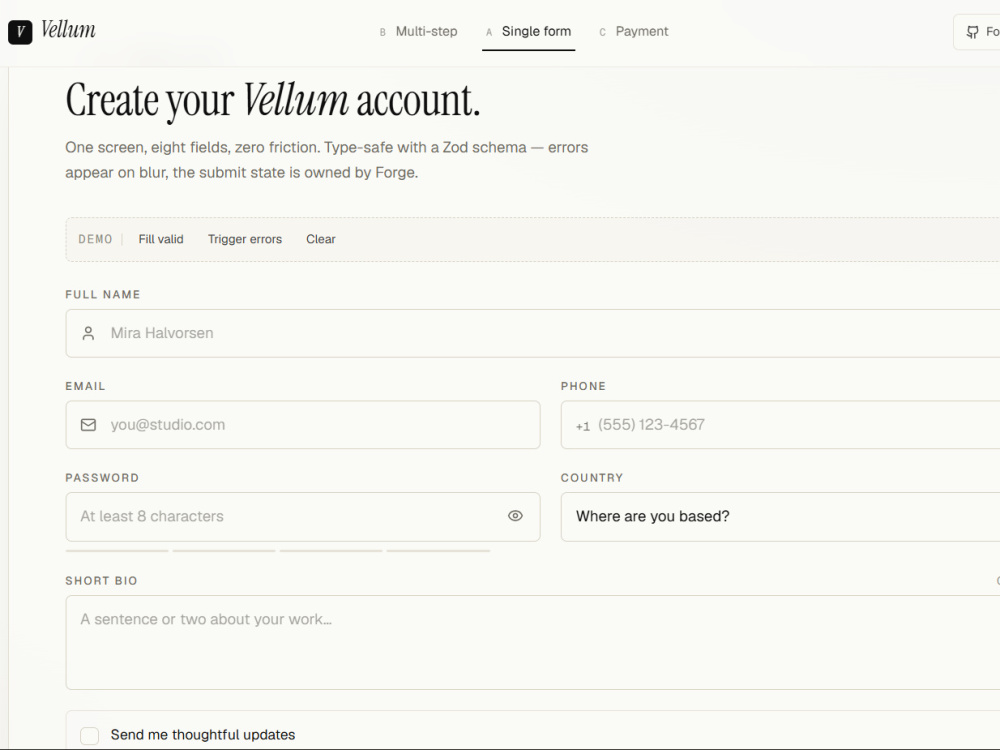Focus the Short Bio text area
This screenshot has width=1000, height=750.
tap(533, 643)
